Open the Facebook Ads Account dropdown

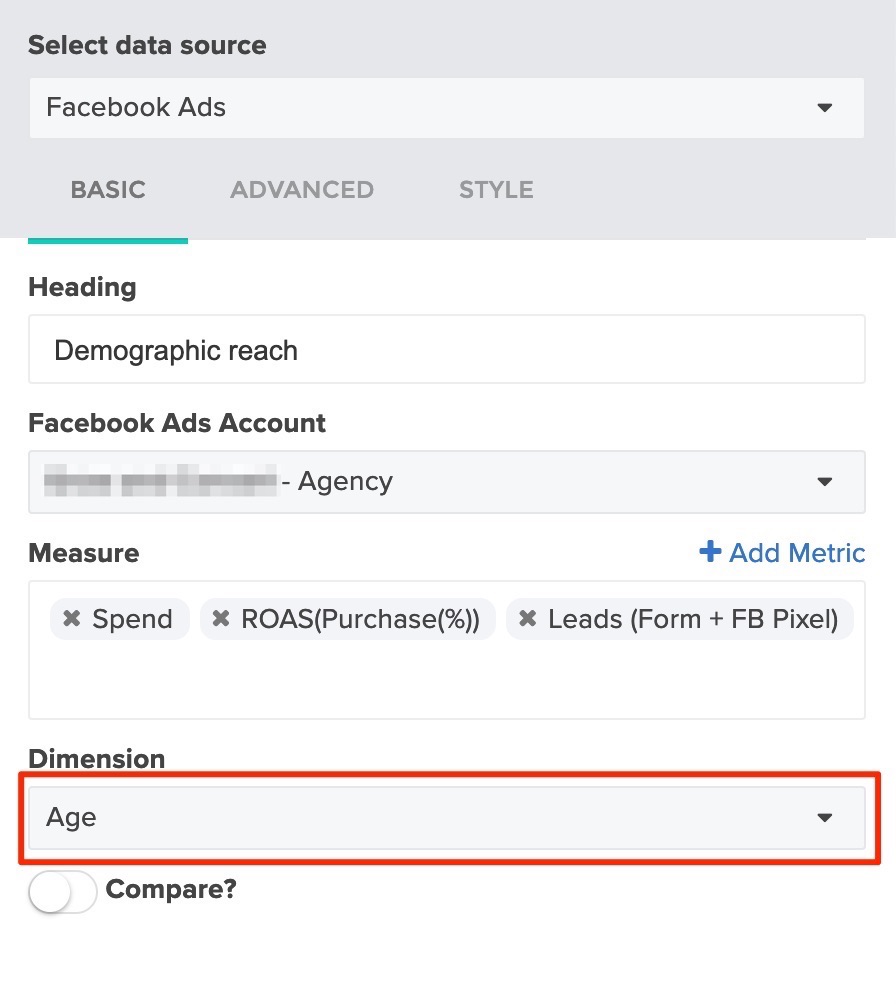click(446, 482)
